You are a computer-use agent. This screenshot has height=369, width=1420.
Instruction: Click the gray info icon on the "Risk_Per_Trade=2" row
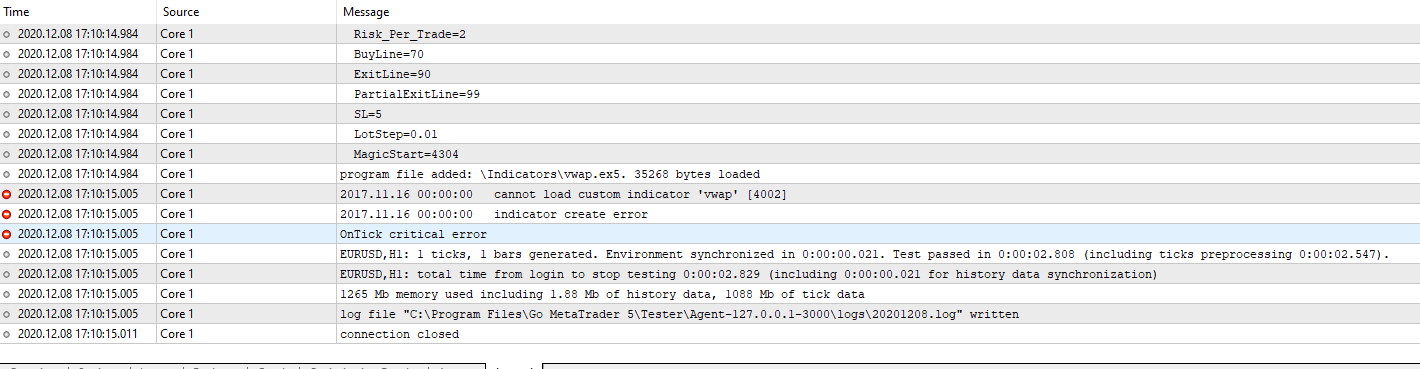tap(7, 34)
